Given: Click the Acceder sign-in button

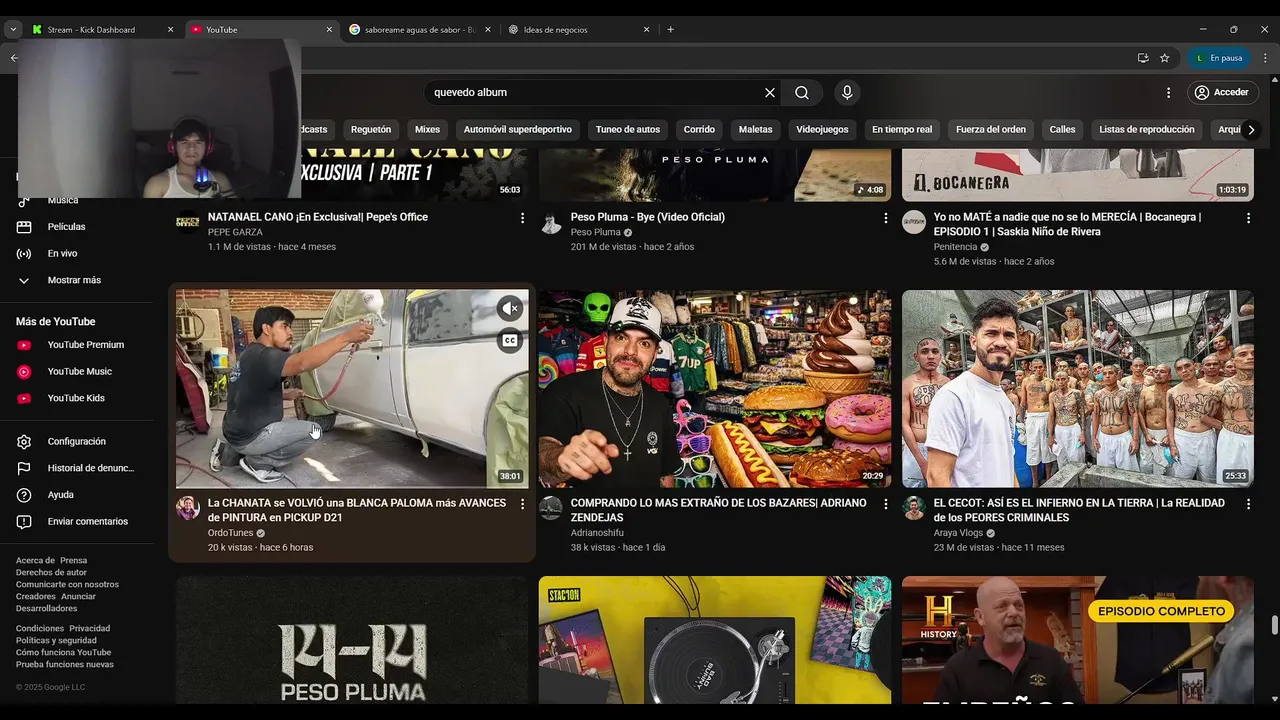Looking at the screenshot, I should coord(1222,92).
